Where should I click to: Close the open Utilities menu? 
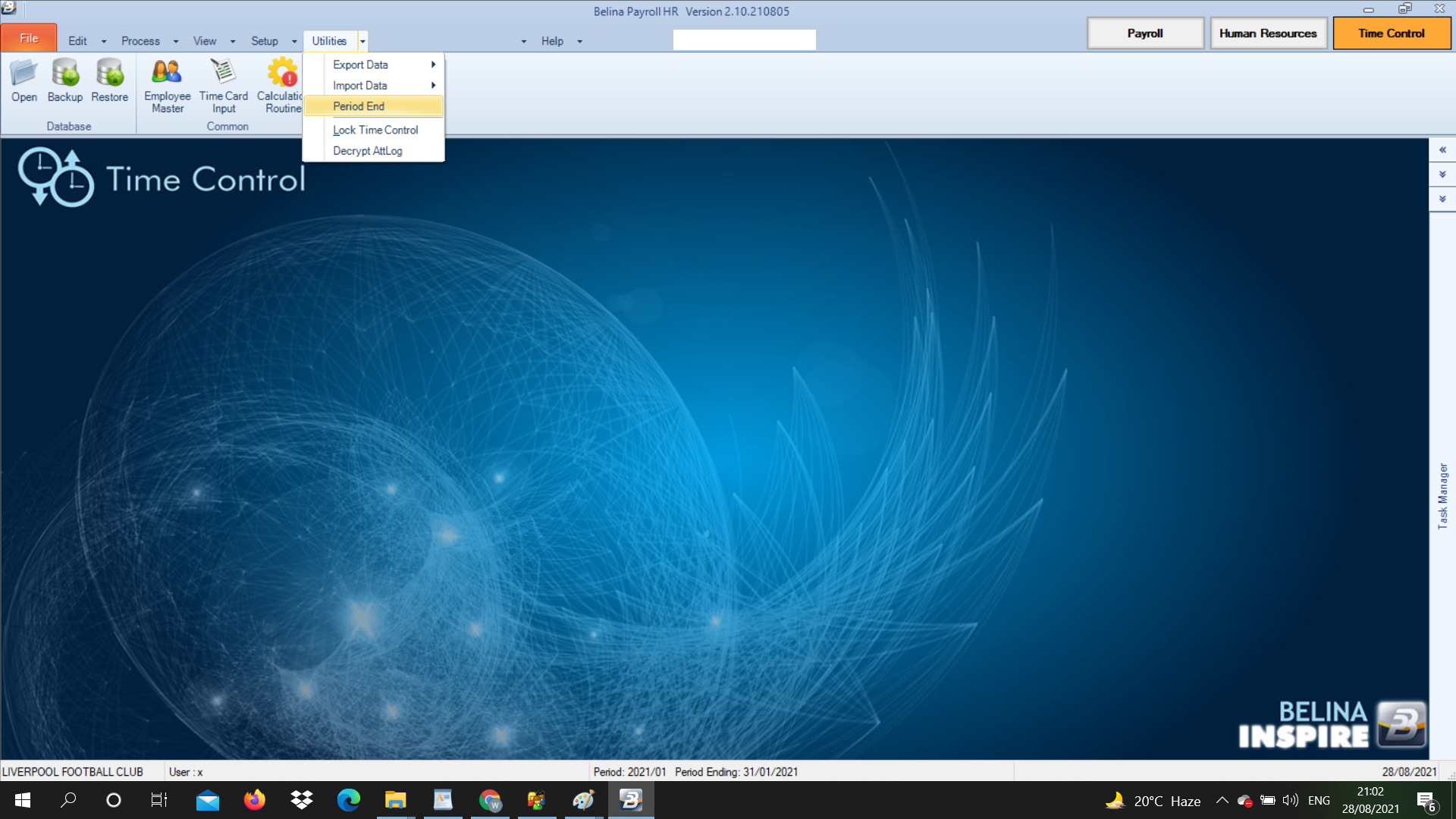pyautogui.click(x=329, y=41)
